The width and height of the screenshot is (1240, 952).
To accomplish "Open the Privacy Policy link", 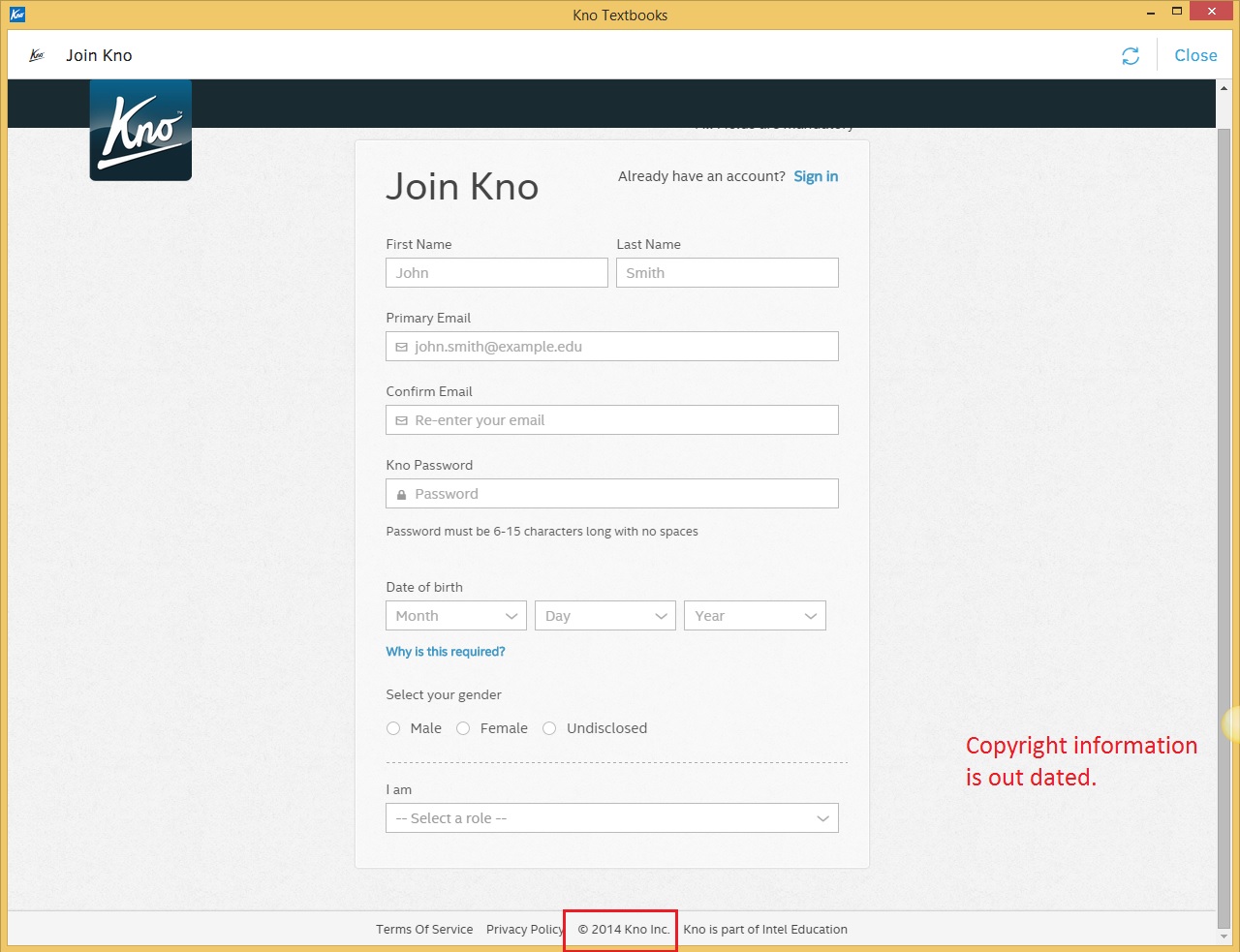I will click(x=524, y=930).
